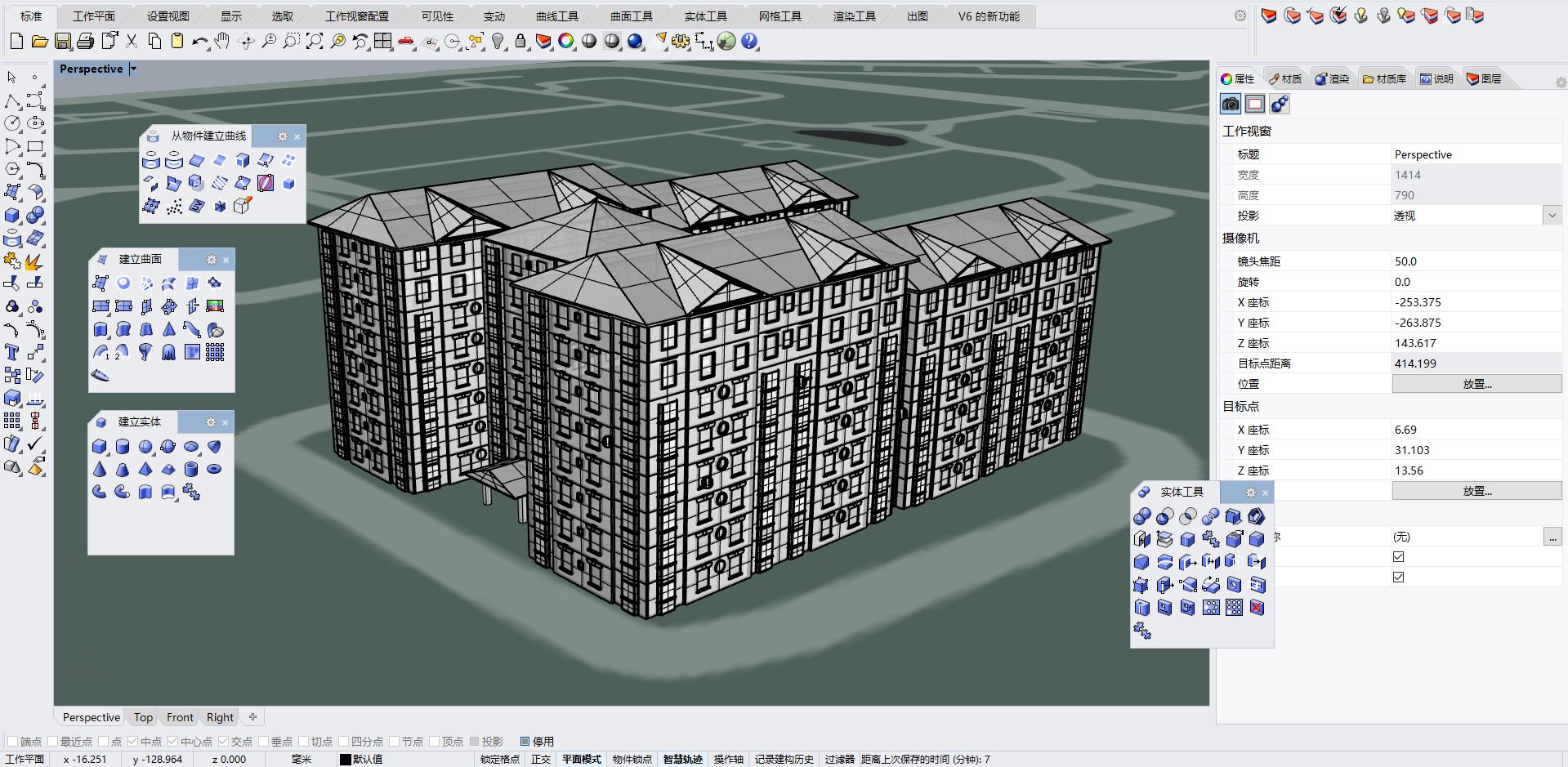Toggle the 停用 osnap checkbox
The height and width of the screenshot is (767, 1568).
pos(525,742)
